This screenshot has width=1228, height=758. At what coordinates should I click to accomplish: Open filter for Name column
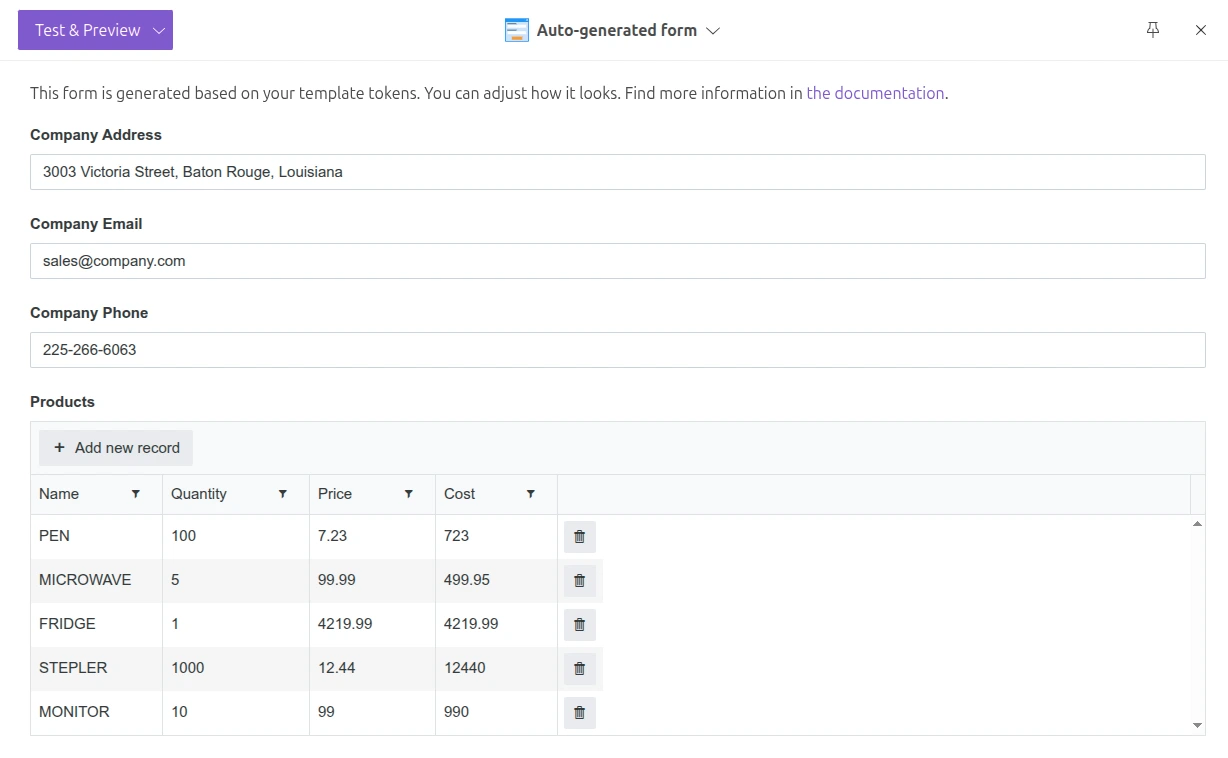[136, 494]
